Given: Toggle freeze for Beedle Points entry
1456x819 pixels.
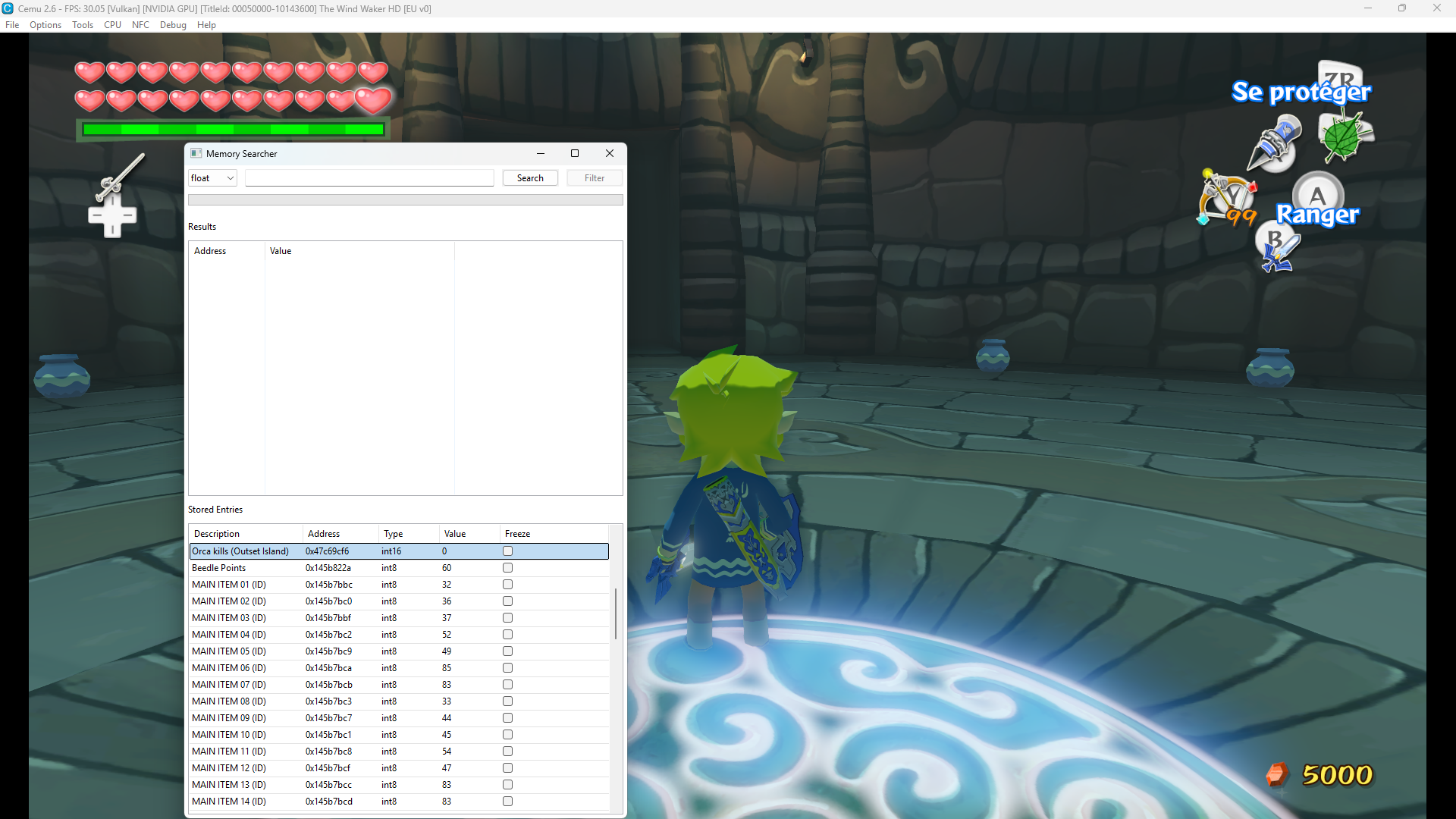Looking at the screenshot, I should click(507, 568).
